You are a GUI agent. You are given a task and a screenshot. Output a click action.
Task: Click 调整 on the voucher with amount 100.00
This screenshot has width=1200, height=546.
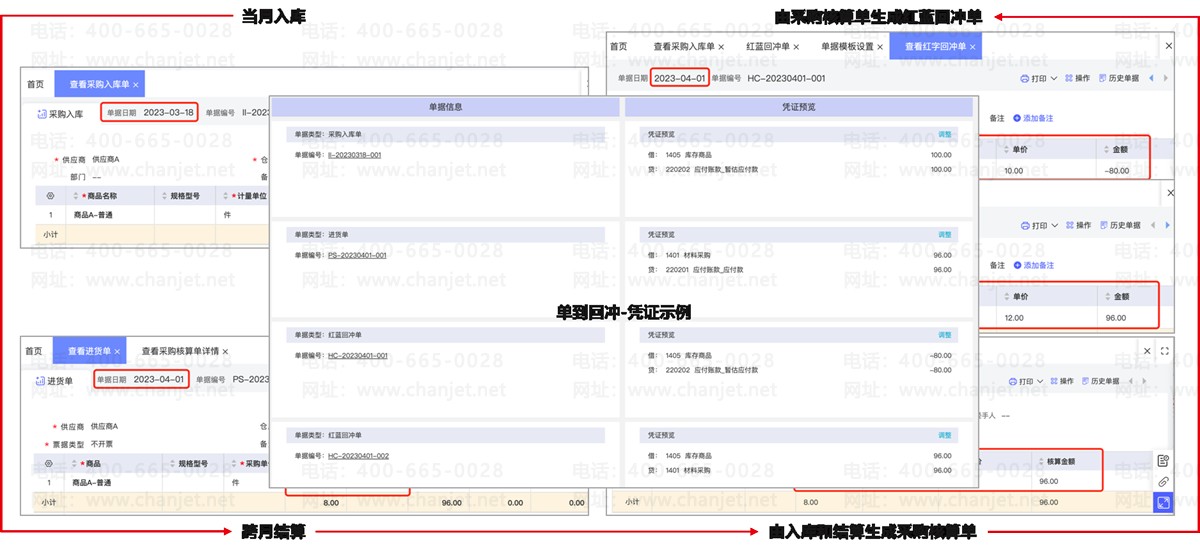coord(944,134)
